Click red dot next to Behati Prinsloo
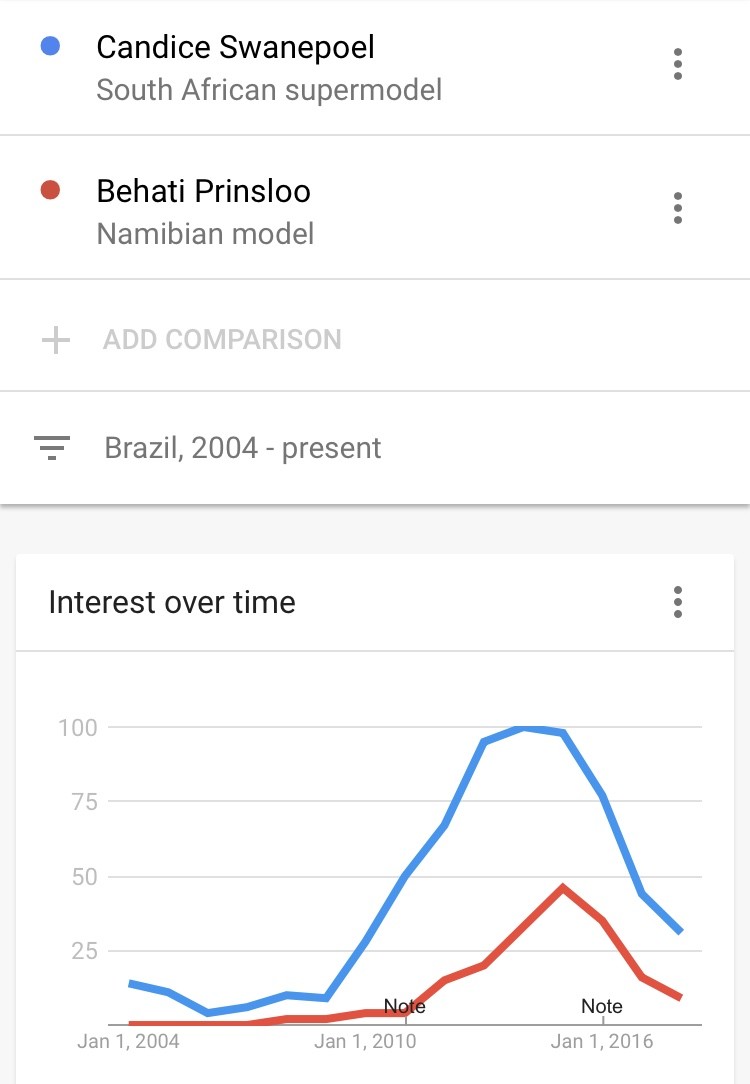 click(x=50, y=190)
